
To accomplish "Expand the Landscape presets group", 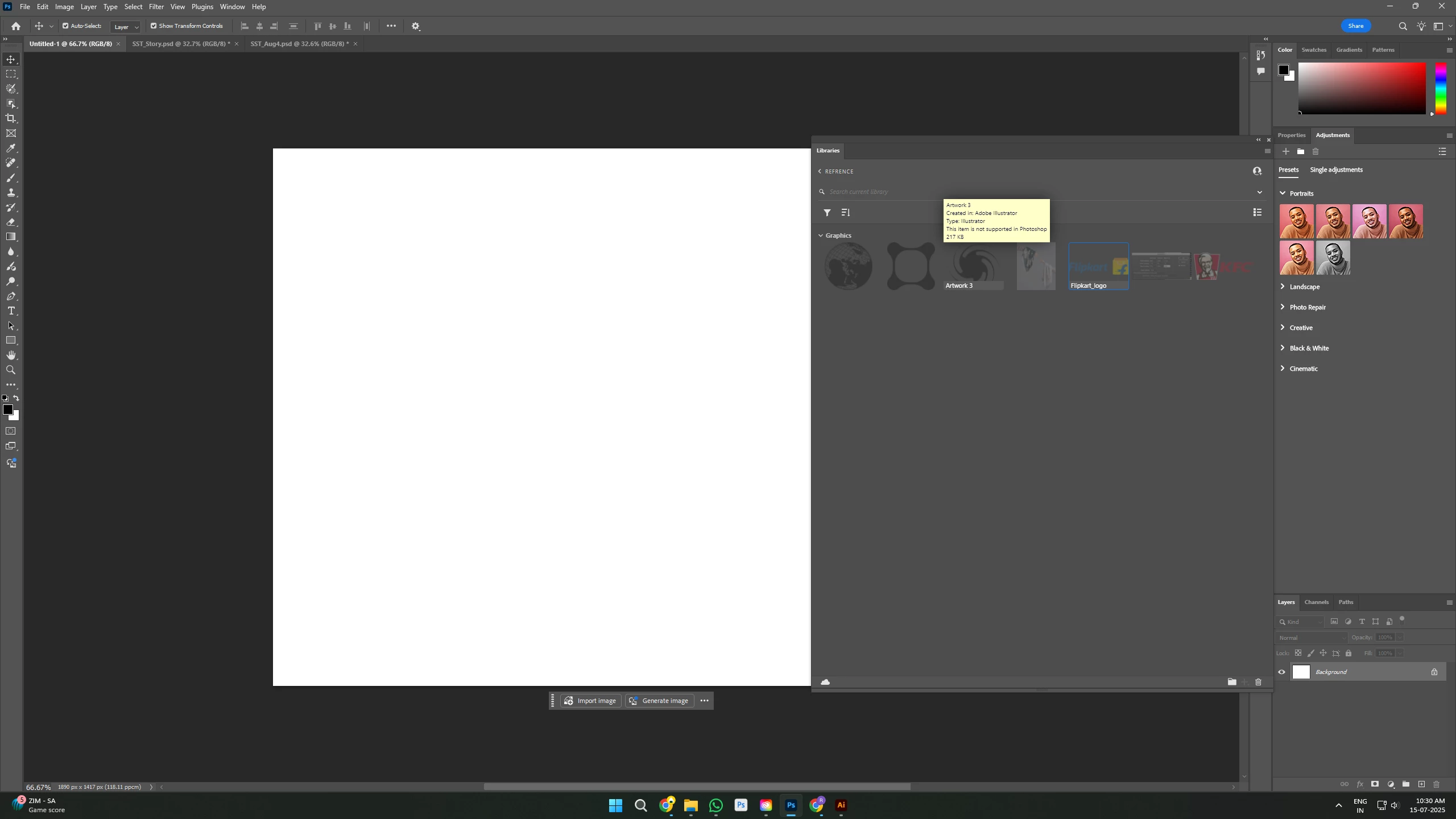I will [1283, 287].
